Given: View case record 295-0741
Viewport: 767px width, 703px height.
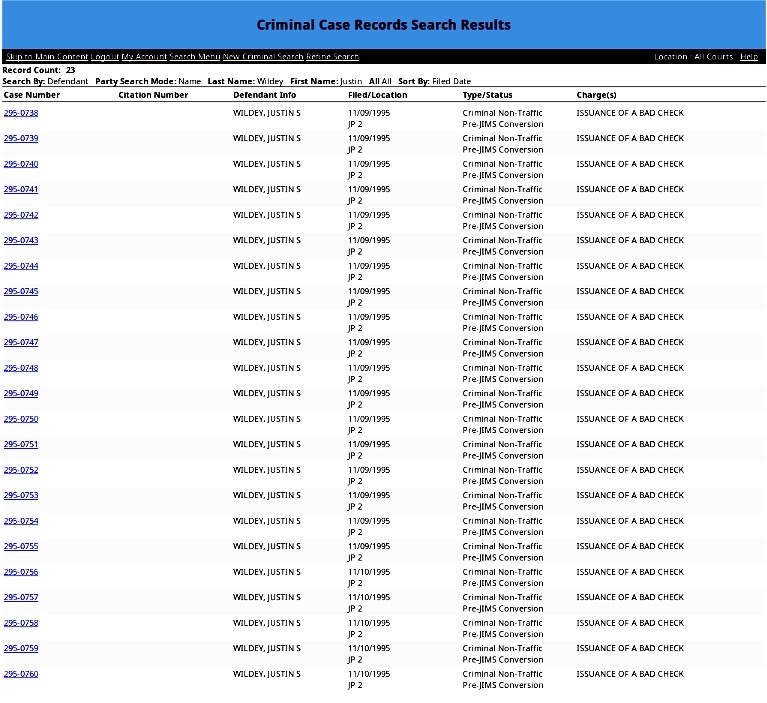Looking at the screenshot, I should [21, 189].
